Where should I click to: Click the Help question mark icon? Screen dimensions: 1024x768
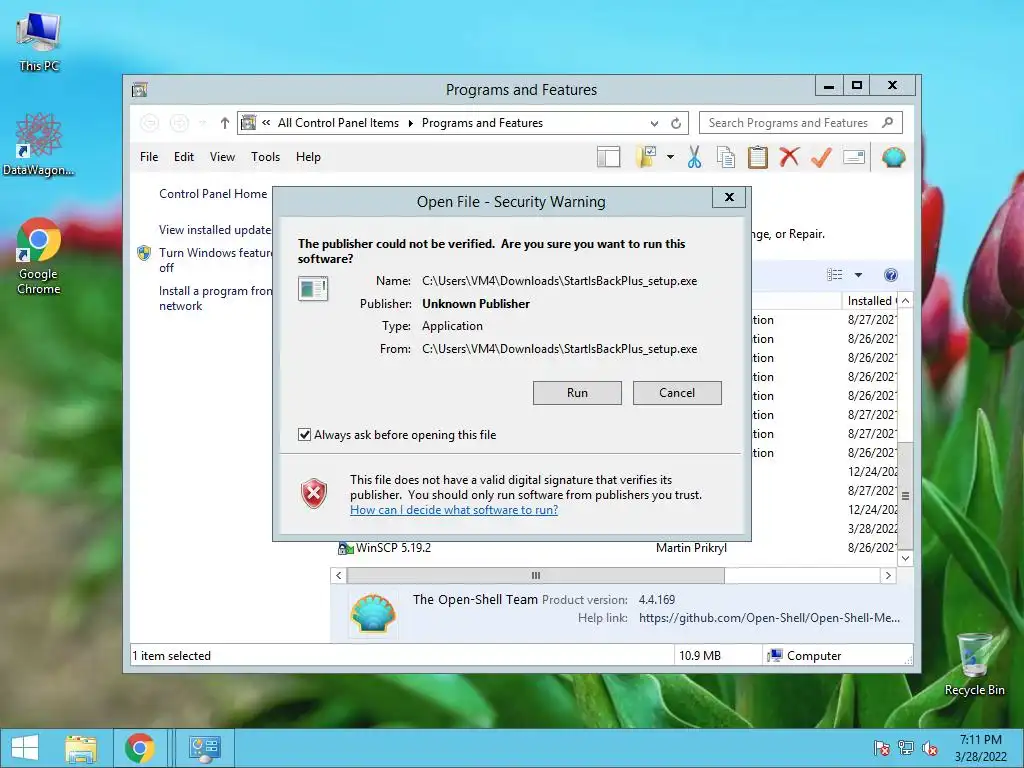pos(891,275)
